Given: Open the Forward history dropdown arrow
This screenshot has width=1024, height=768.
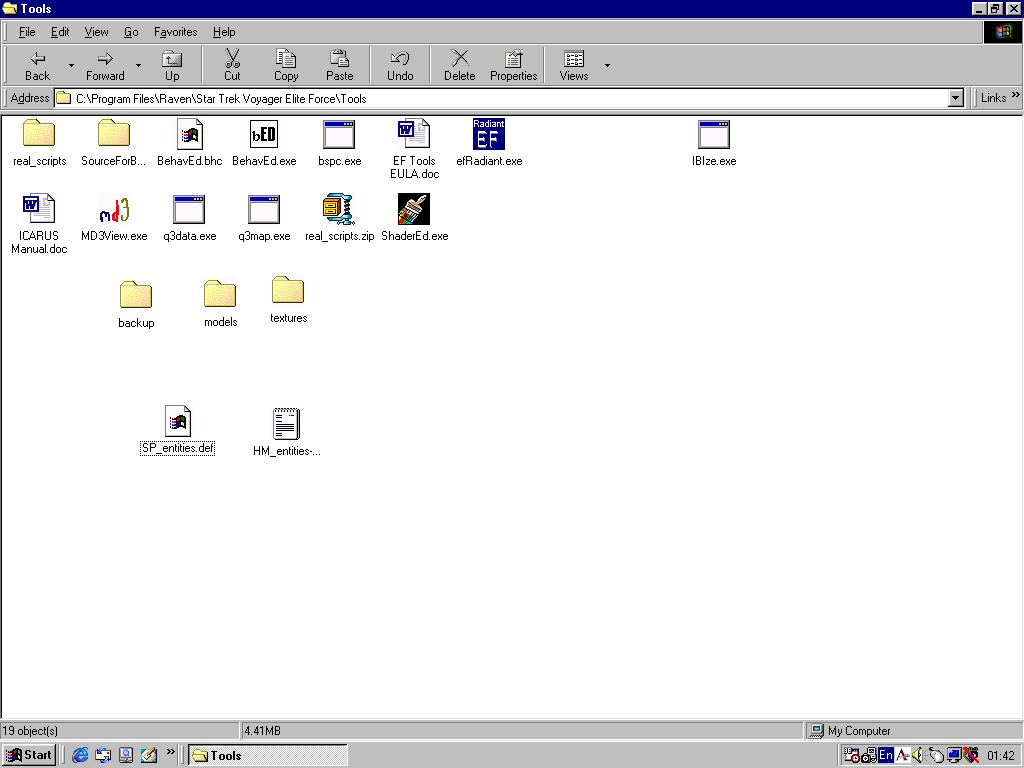Looking at the screenshot, I should (138, 66).
